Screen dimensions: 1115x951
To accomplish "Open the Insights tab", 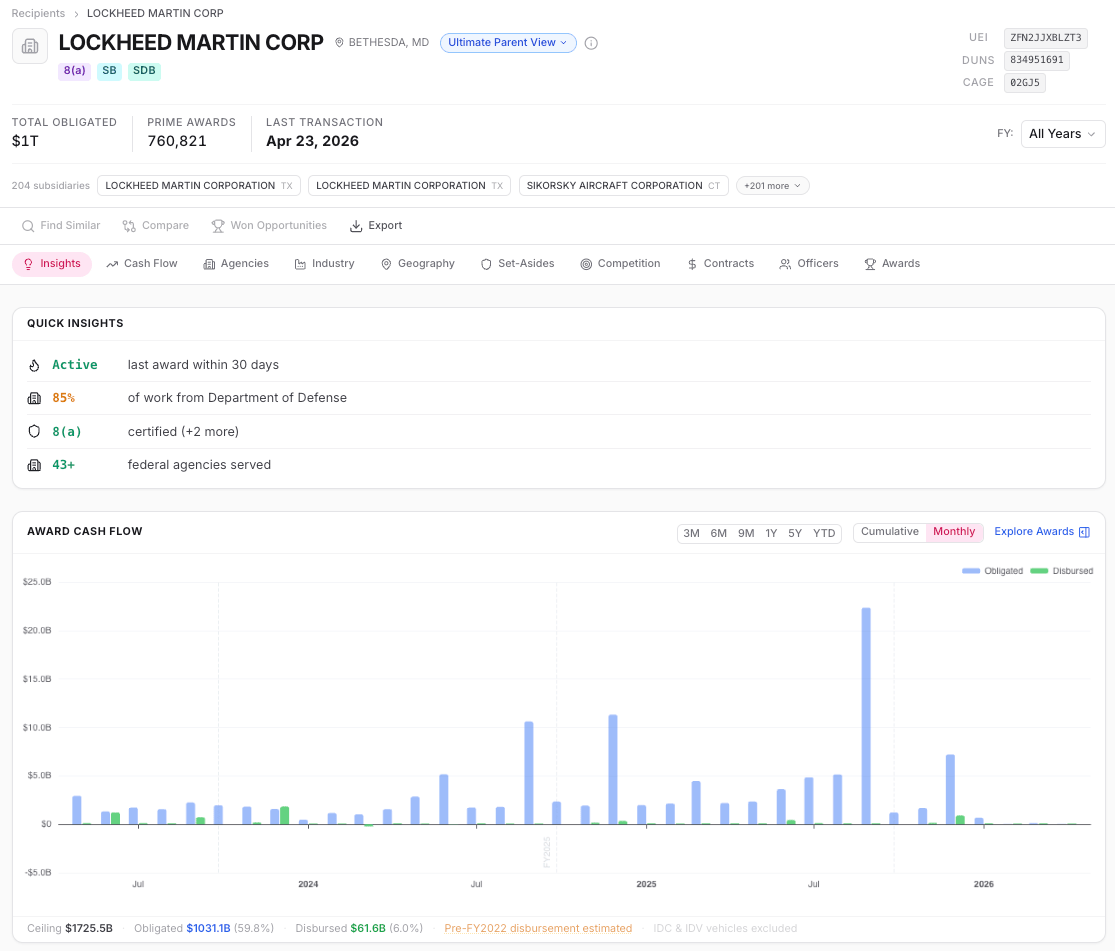I will click(x=52, y=264).
